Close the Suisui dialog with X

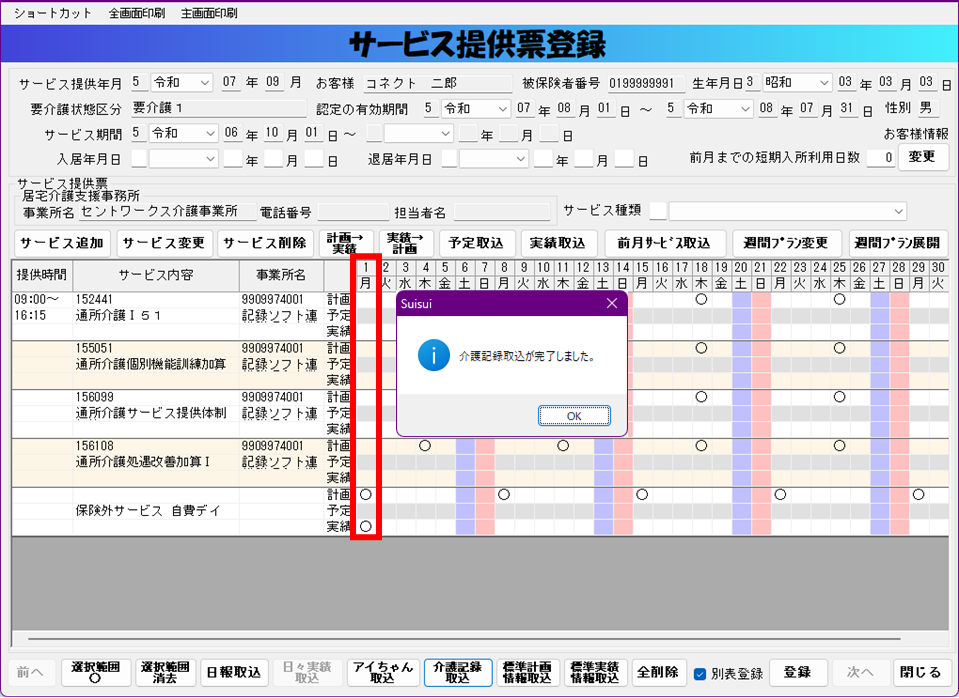(x=612, y=303)
